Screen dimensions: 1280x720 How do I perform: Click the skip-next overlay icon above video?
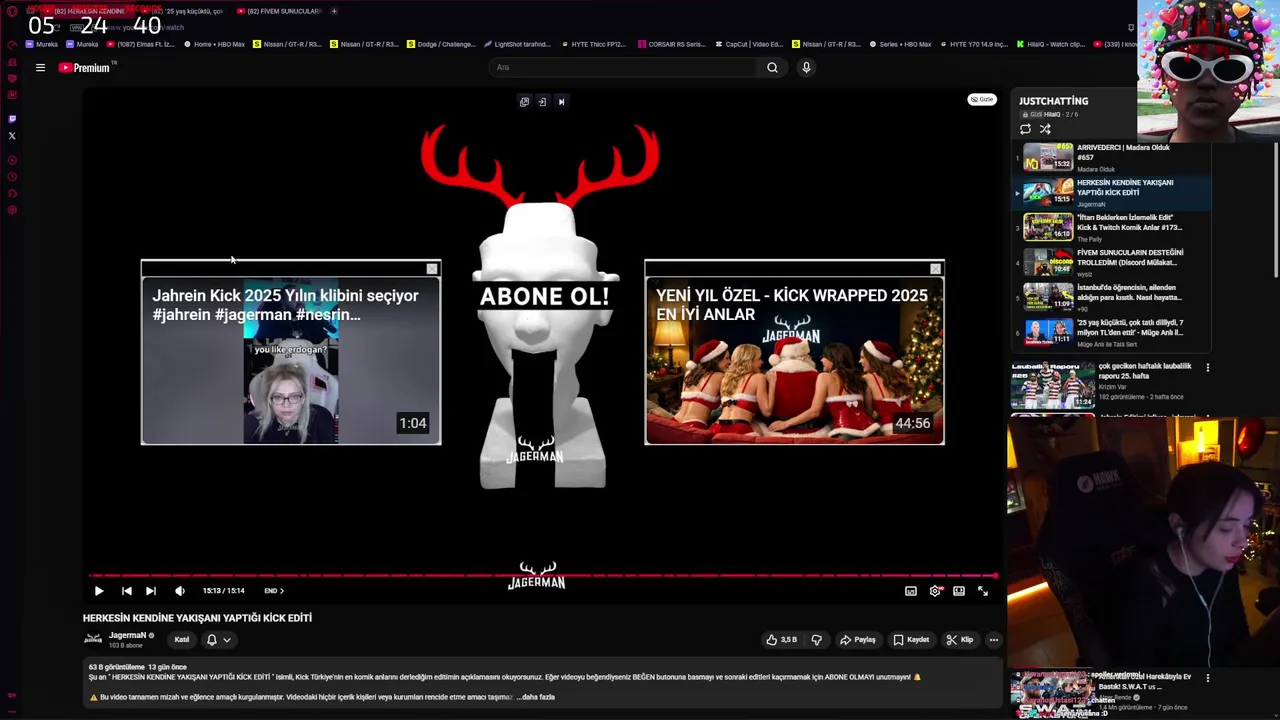[x=561, y=102]
